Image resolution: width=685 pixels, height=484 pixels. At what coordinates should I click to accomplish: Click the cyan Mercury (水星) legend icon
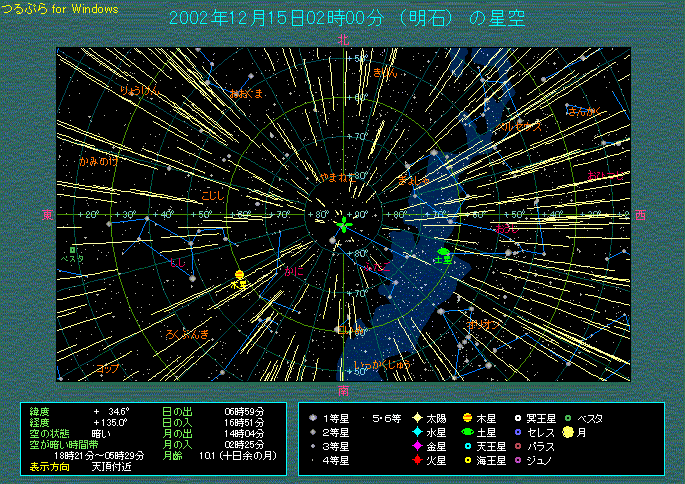click(x=417, y=432)
